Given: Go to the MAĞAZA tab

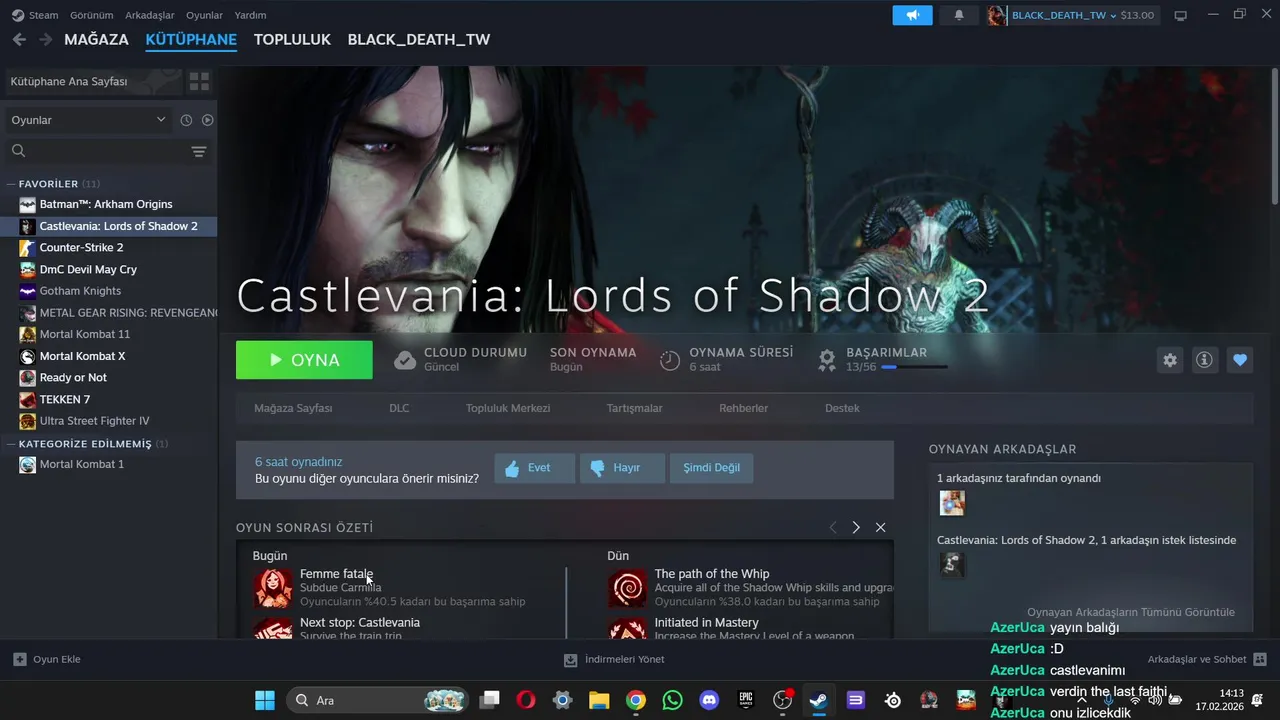Looking at the screenshot, I should (x=96, y=40).
